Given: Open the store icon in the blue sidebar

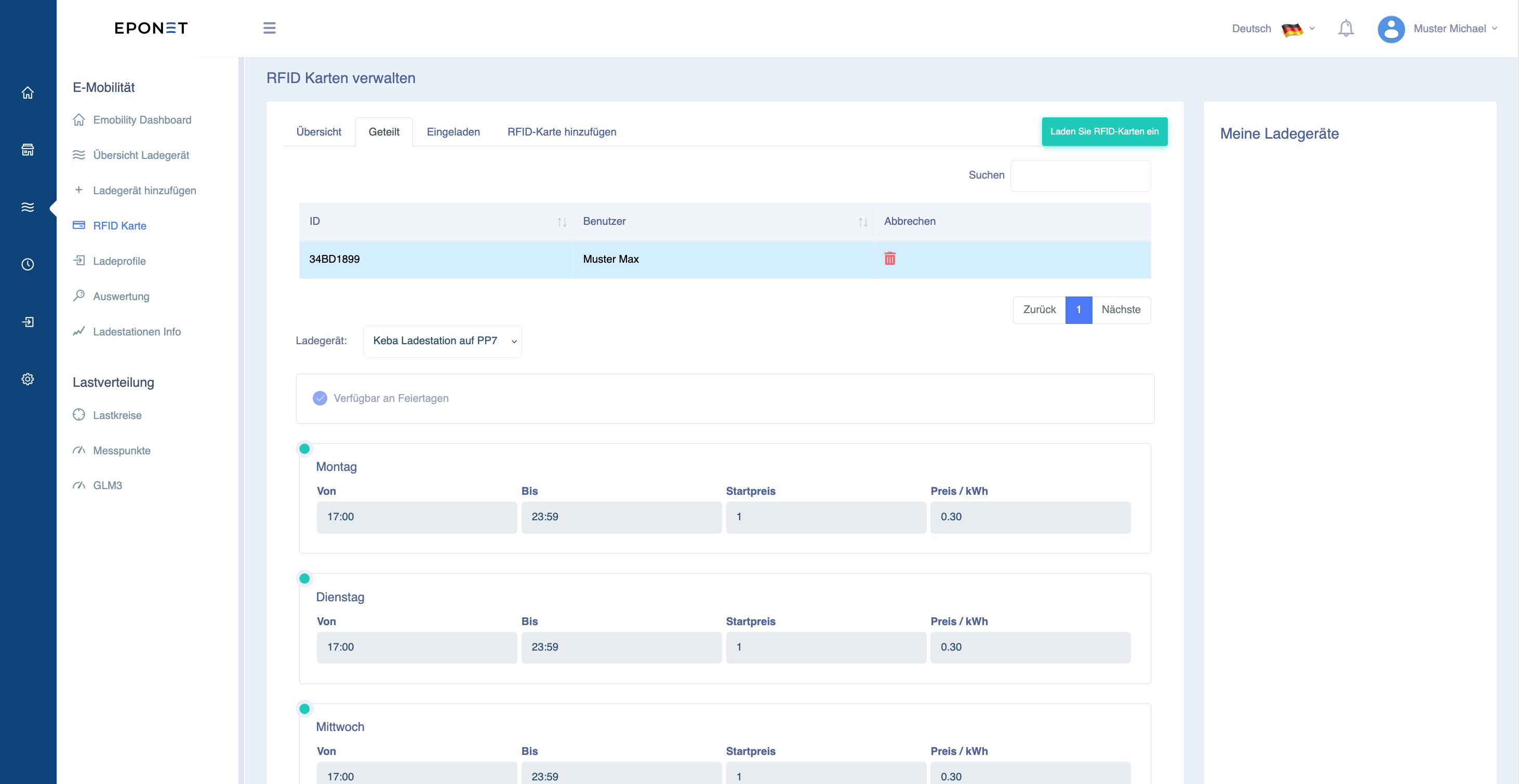Looking at the screenshot, I should (x=28, y=150).
